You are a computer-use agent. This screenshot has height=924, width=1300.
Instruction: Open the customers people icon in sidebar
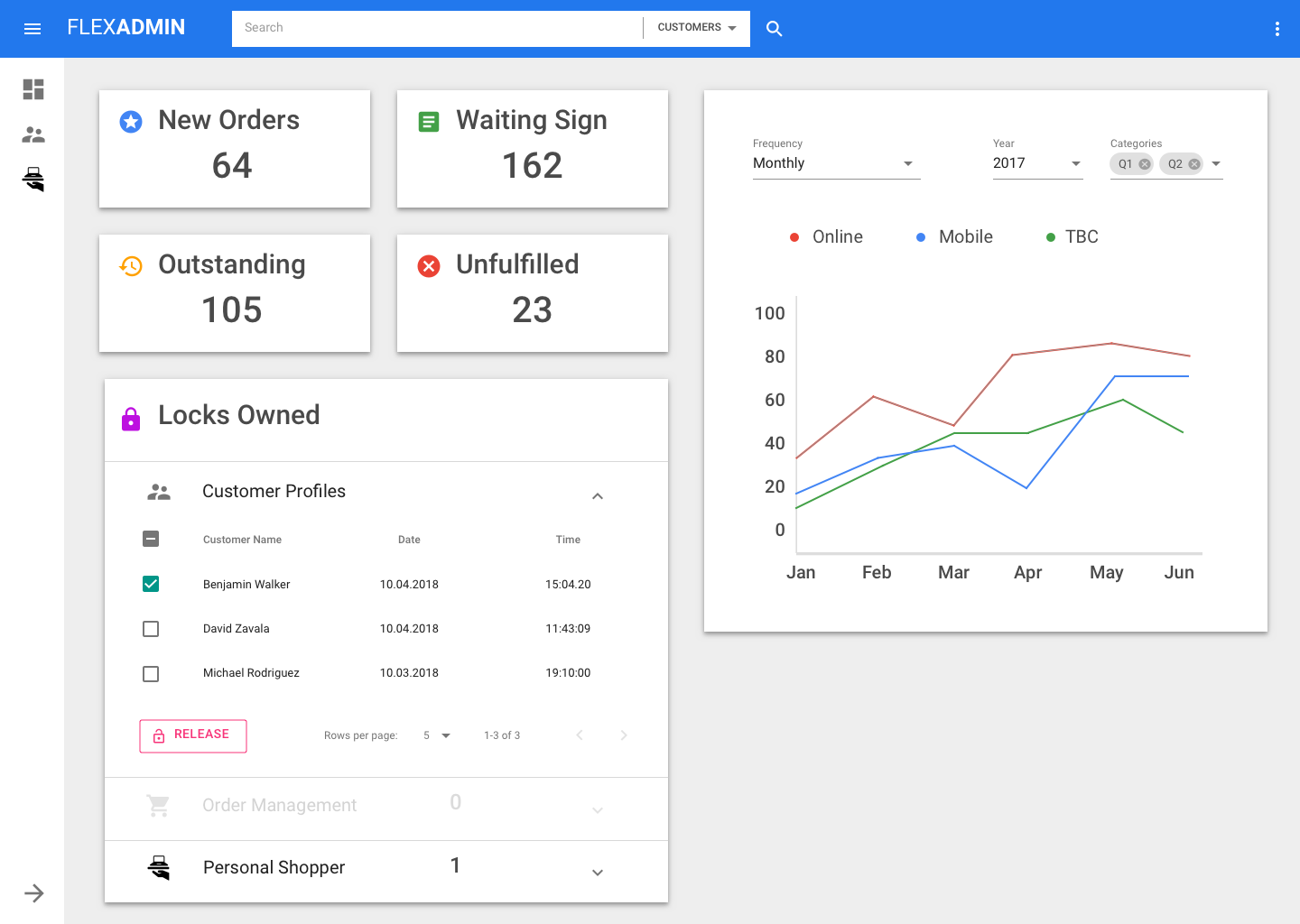click(x=33, y=135)
